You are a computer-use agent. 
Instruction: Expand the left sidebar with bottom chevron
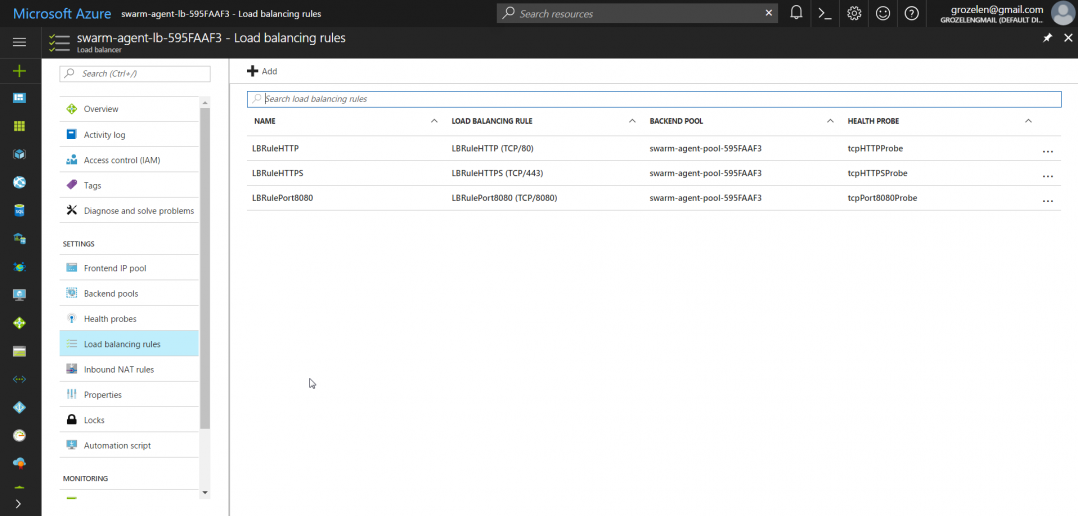point(19,503)
